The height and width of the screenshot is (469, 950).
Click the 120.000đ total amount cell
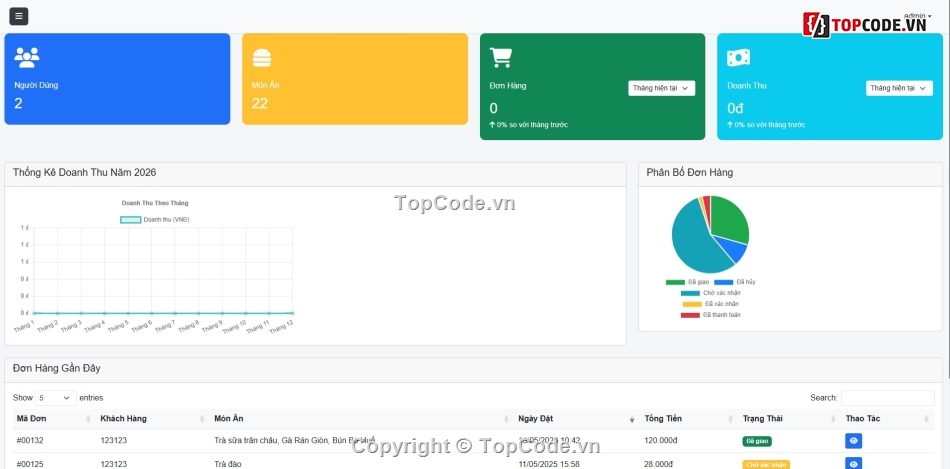tap(660, 441)
